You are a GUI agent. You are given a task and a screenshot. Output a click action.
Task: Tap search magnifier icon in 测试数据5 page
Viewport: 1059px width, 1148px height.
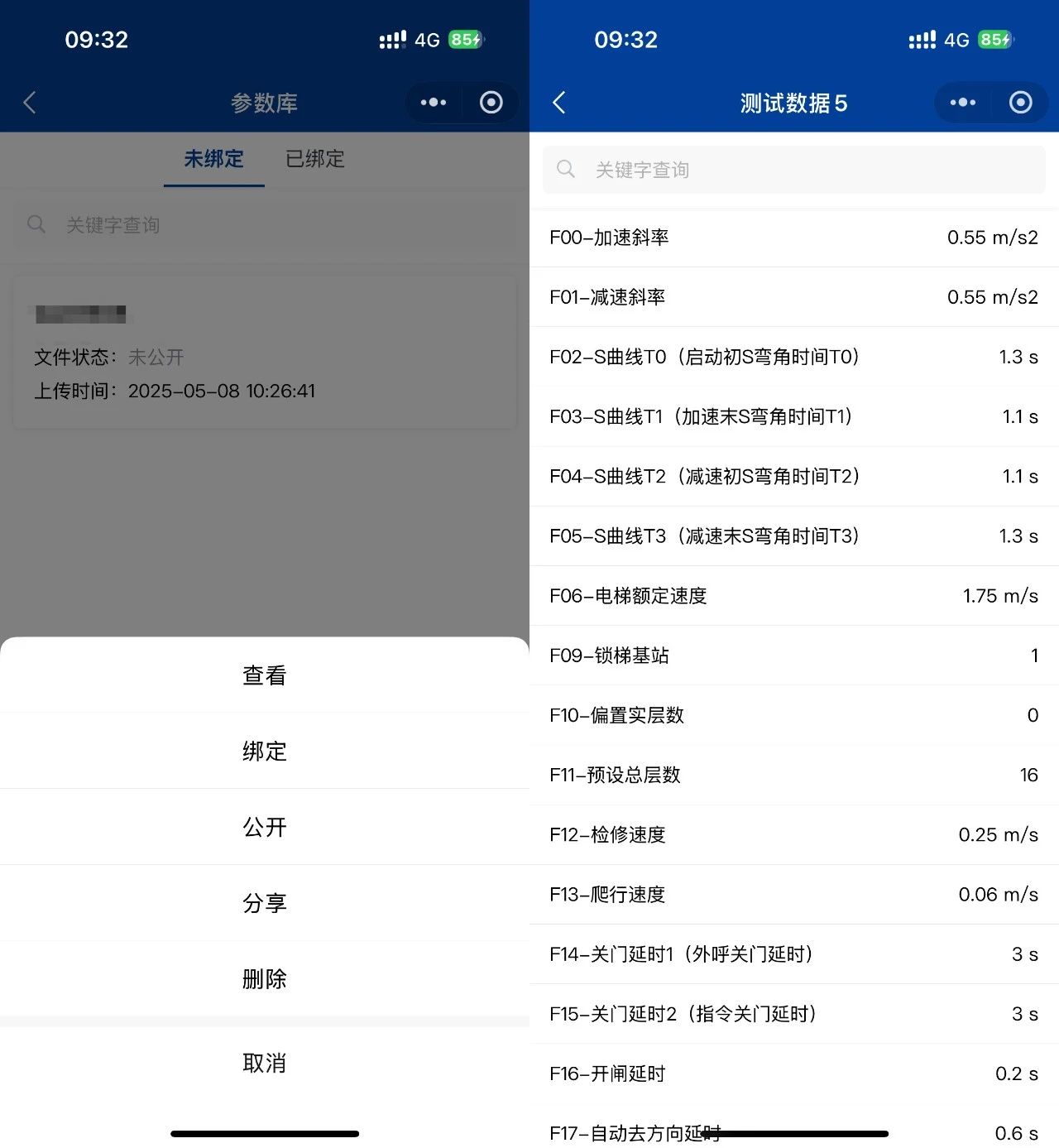566,170
